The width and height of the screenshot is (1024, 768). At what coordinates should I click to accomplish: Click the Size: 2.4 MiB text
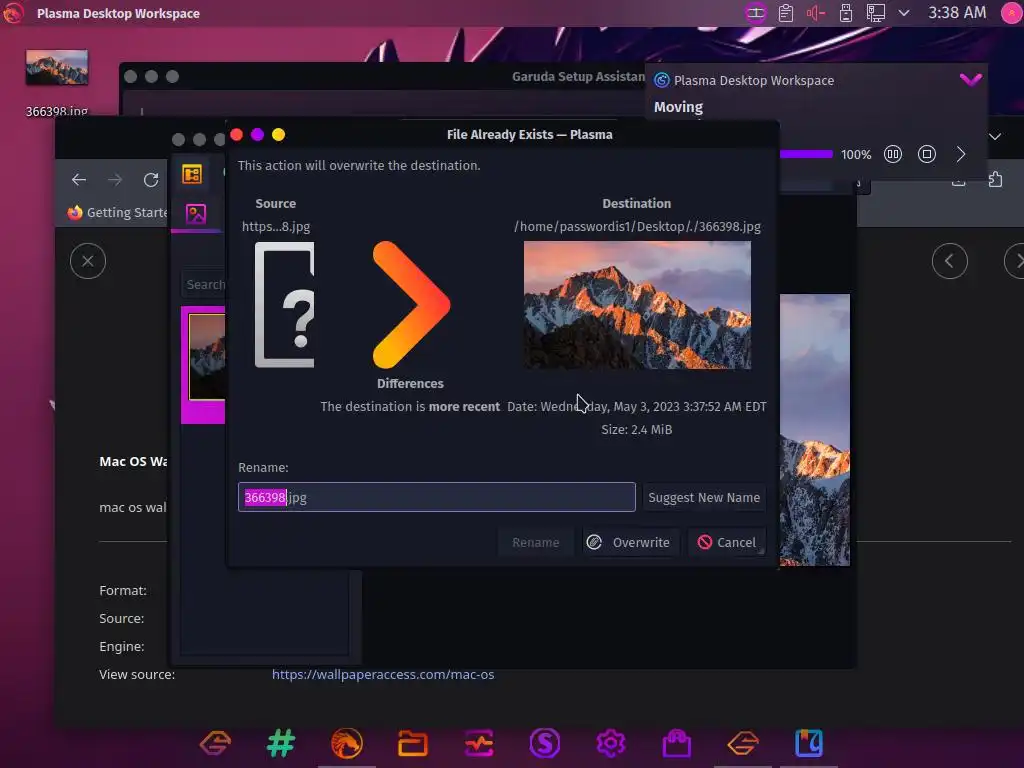point(637,429)
